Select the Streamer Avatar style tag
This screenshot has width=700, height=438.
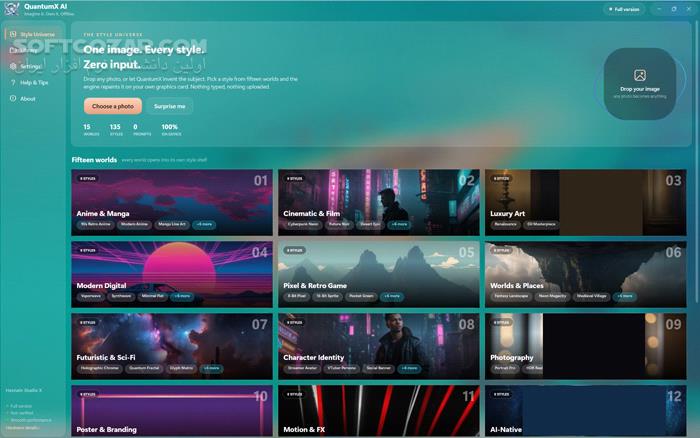click(302, 368)
